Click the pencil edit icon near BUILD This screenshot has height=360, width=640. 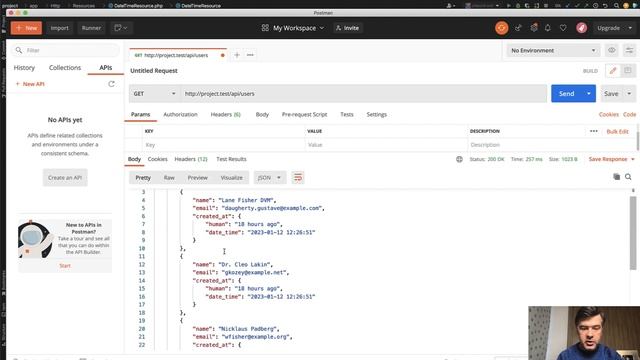click(x=613, y=71)
